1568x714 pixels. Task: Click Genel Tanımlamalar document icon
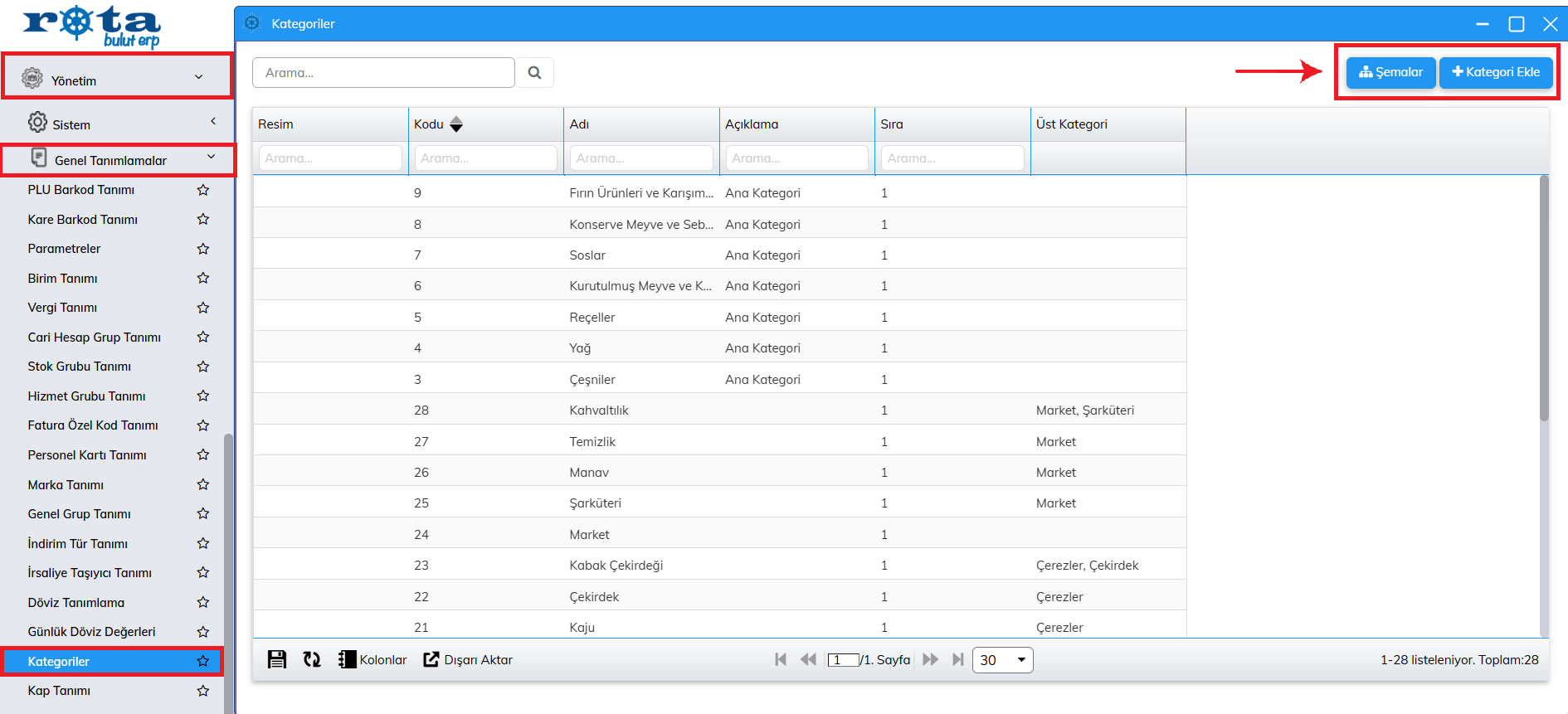(x=39, y=158)
